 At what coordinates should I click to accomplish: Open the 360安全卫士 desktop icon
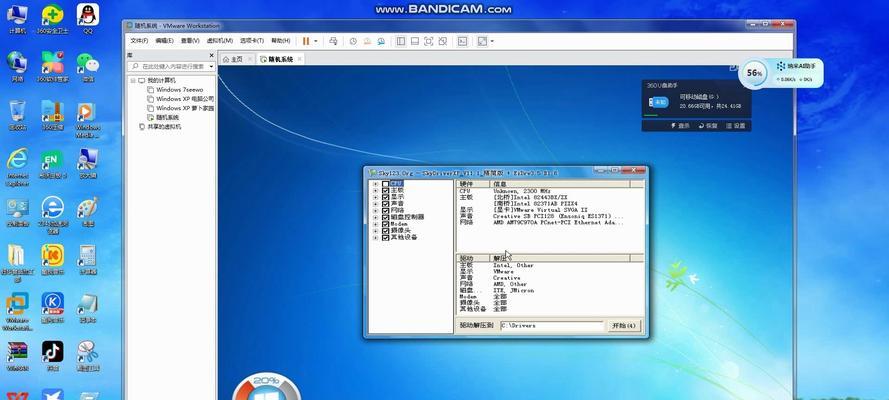click(x=52, y=19)
